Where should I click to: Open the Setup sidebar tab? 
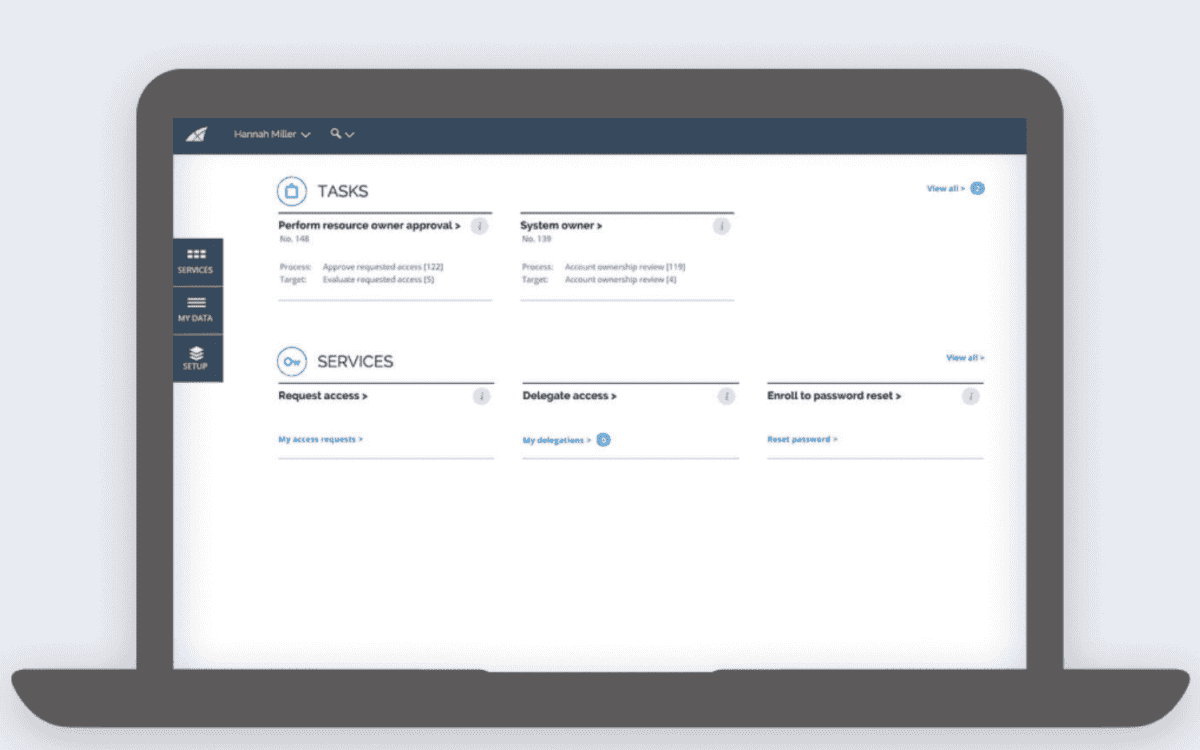coord(198,358)
